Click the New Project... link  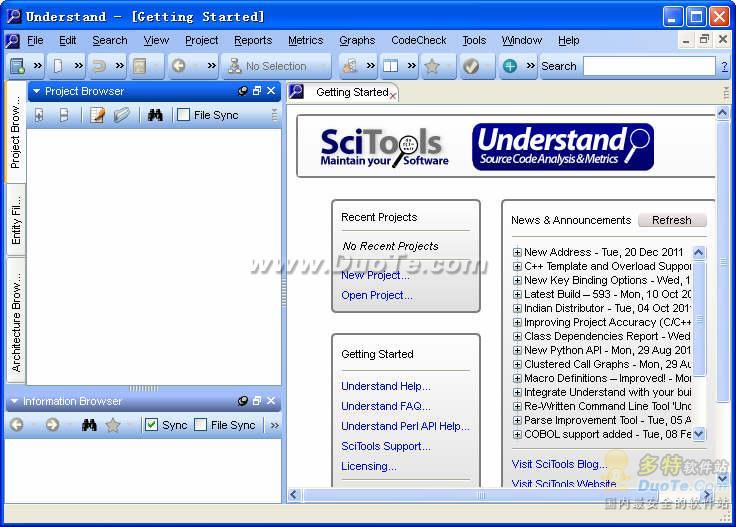375,275
